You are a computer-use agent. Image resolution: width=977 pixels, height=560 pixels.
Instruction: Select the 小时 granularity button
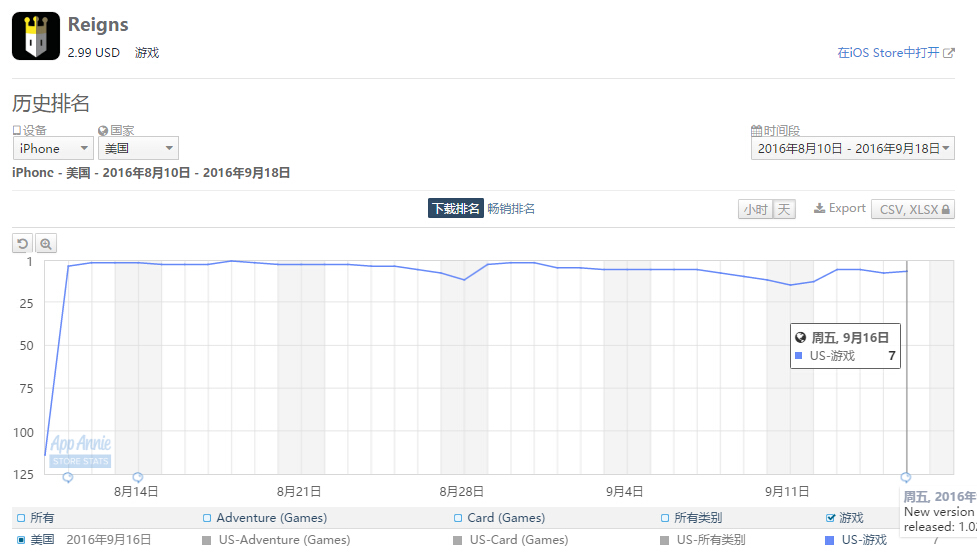755,209
